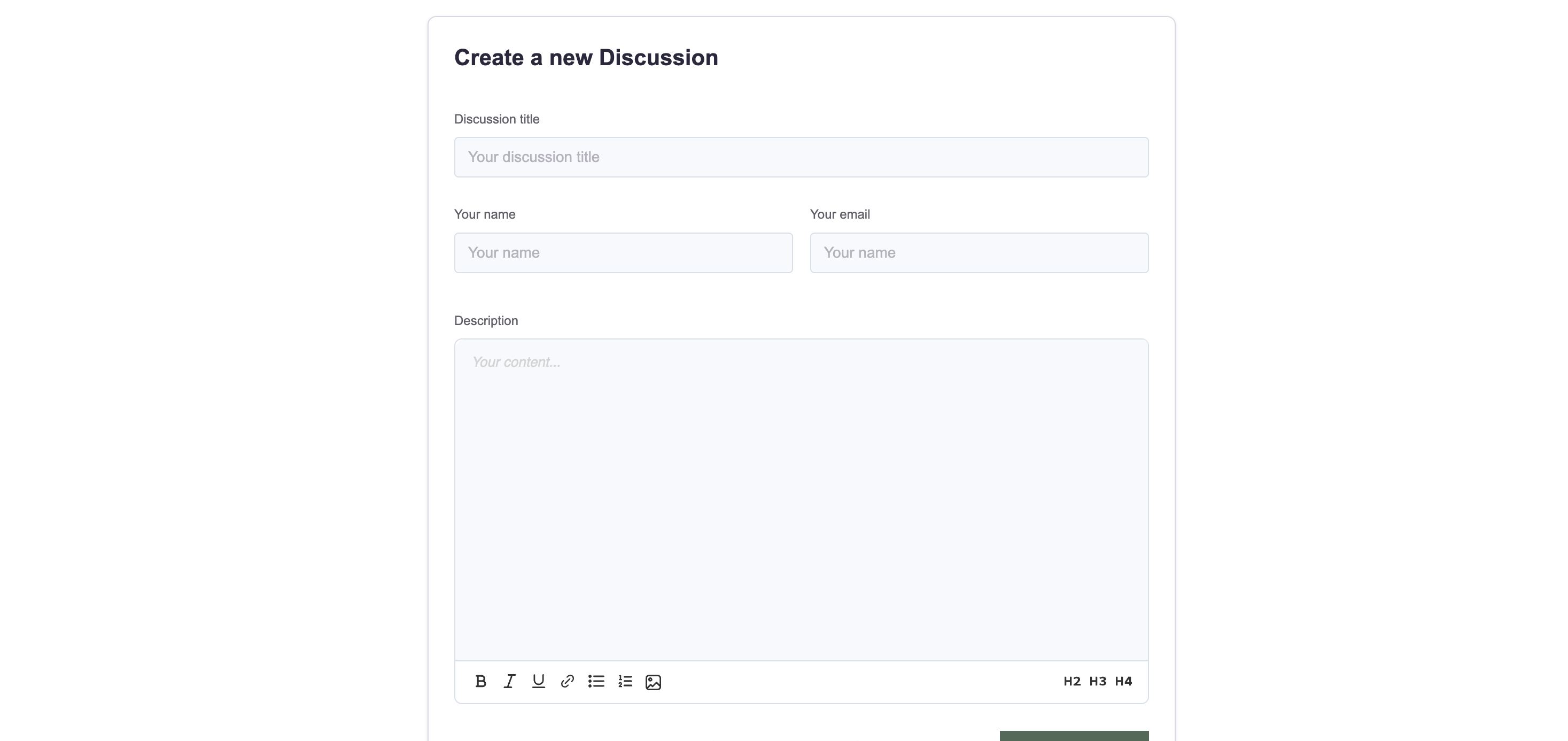Screen dimensions: 1568x741
Task: Toggle bold formatting in the editor toolbar
Action: [480, 681]
